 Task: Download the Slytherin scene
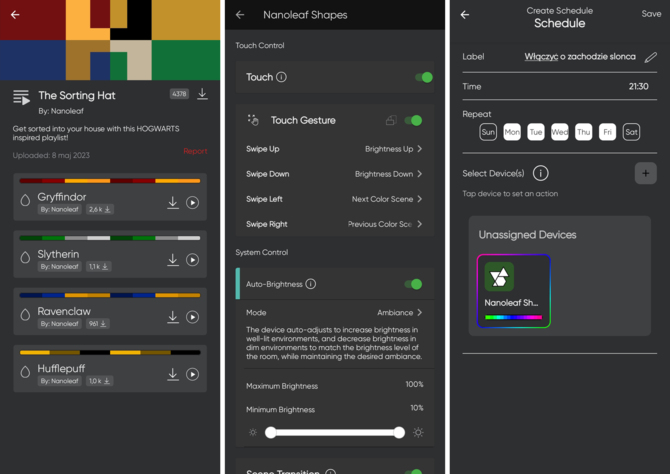pos(173,260)
